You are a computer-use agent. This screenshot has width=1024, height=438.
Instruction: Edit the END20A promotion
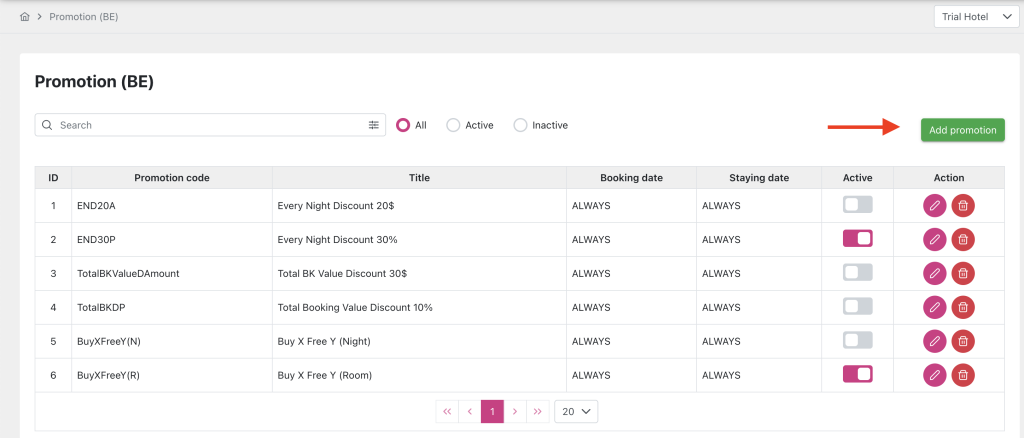(x=934, y=205)
